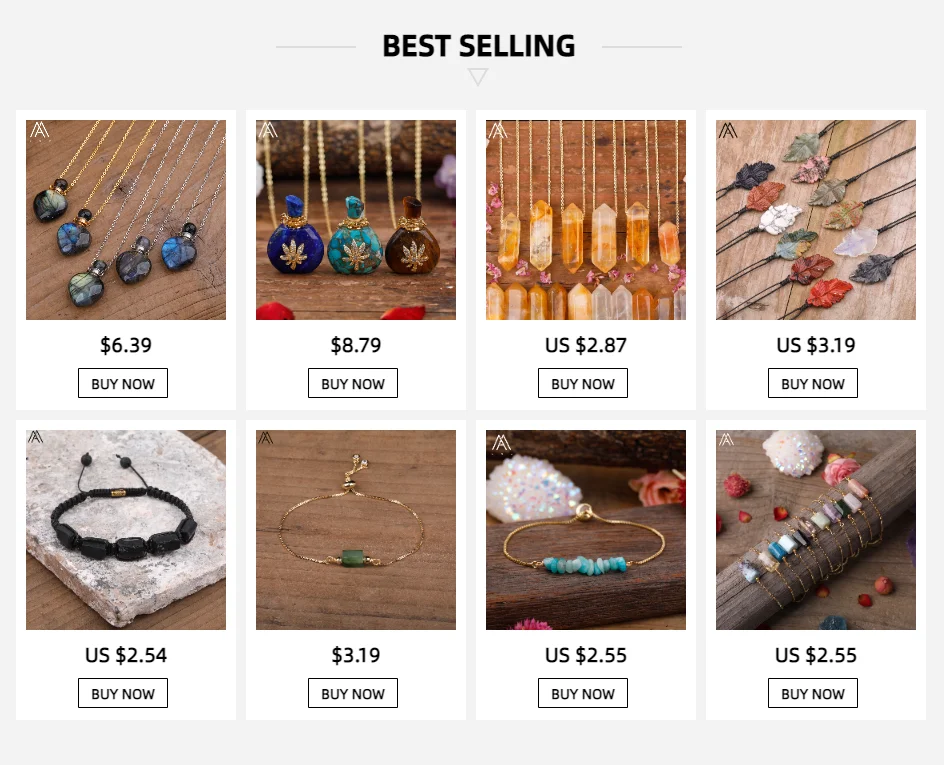Image resolution: width=944 pixels, height=765 pixels.
Task: Open the leaf-charm perfume bottle necklace image
Action: (356, 220)
